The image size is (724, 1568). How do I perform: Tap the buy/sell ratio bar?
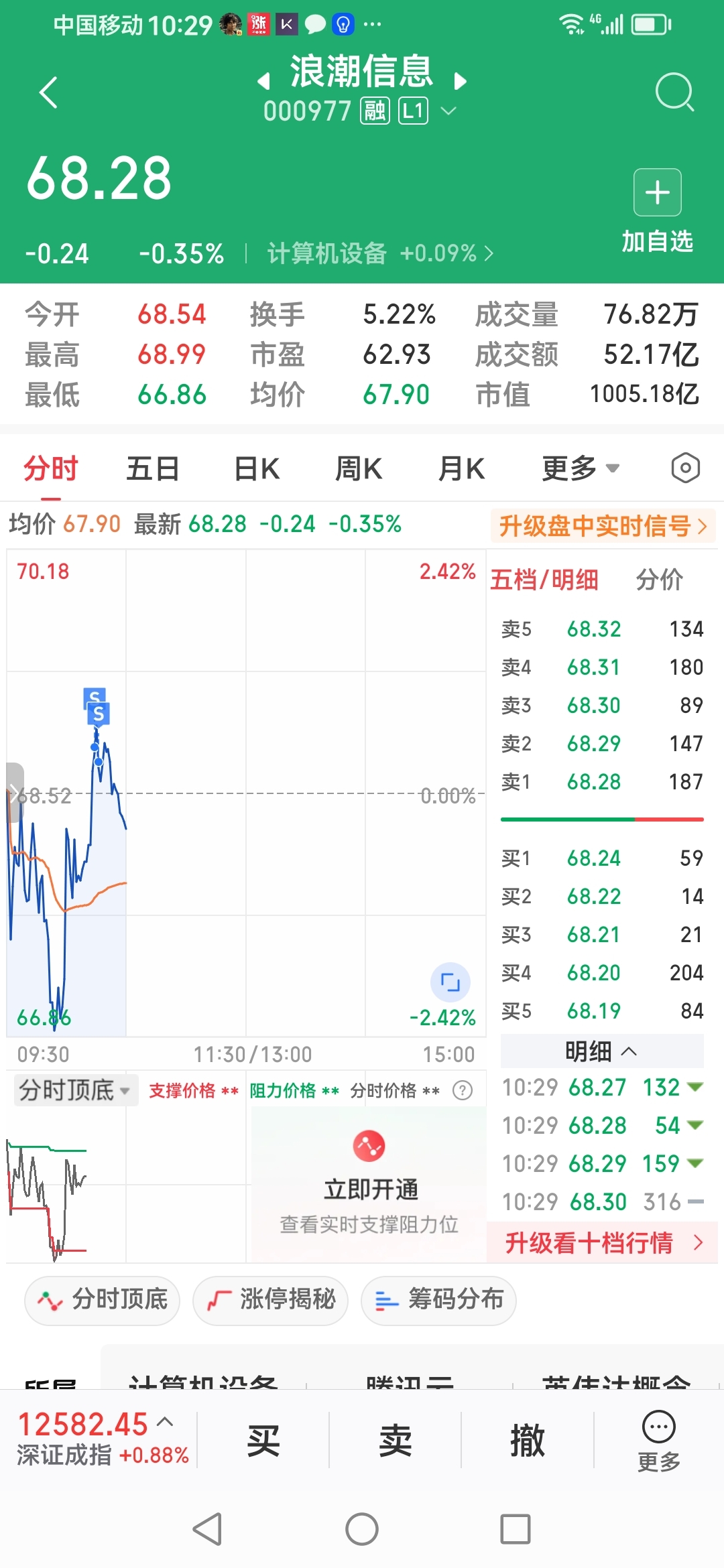pos(602,819)
